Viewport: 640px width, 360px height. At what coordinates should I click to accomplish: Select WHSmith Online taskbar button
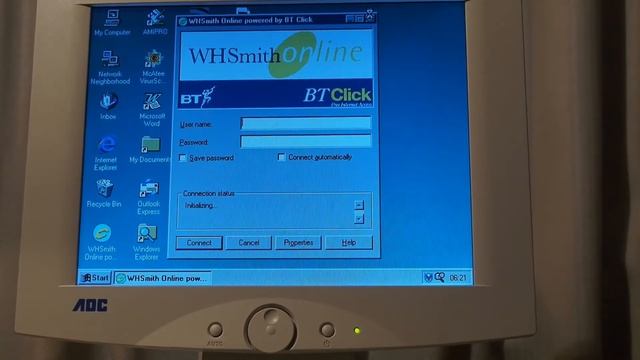click(162, 278)
